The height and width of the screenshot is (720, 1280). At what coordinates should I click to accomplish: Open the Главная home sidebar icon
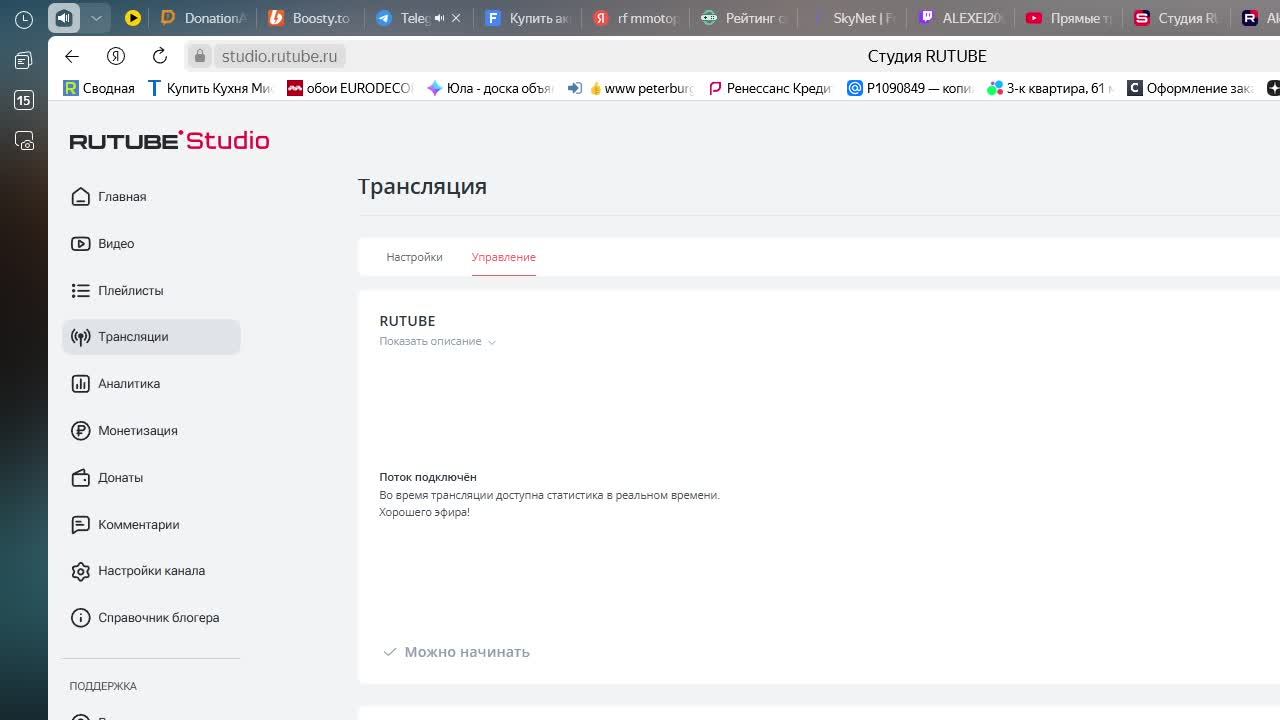[81, 197]
